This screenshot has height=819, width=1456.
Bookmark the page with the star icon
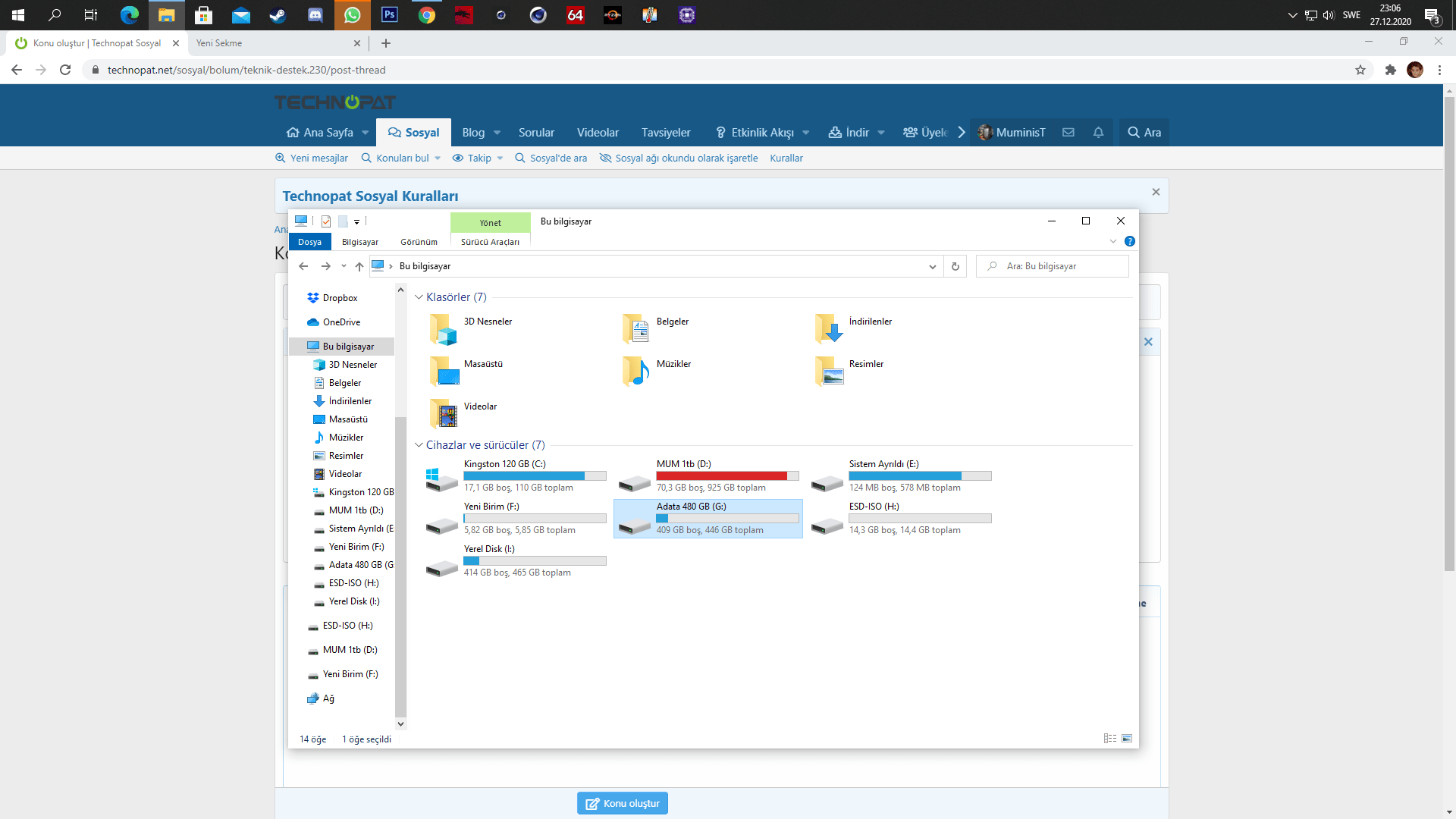coord(1360,70)
